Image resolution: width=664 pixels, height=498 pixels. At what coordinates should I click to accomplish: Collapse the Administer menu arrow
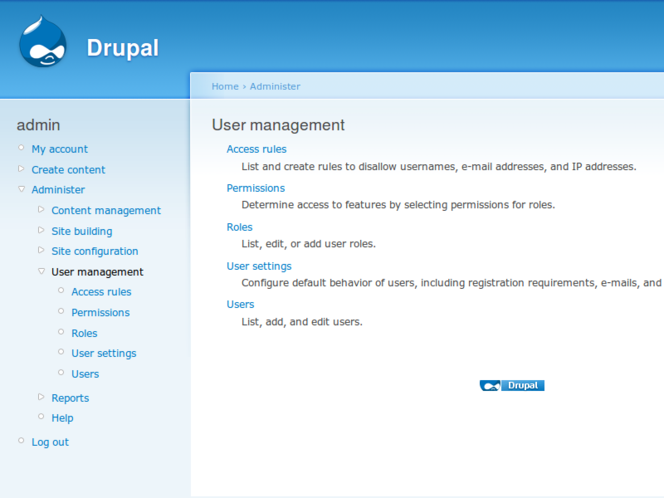[21, 189]
